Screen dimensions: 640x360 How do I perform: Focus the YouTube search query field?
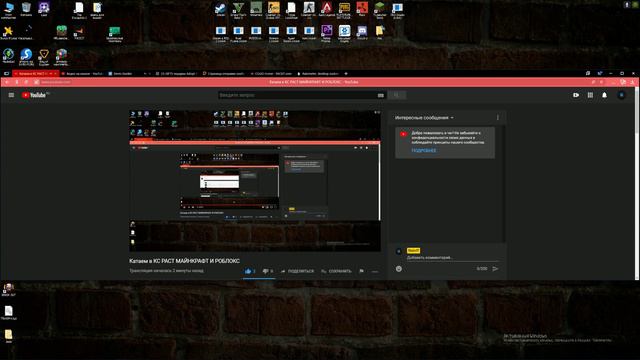(297, 95)
